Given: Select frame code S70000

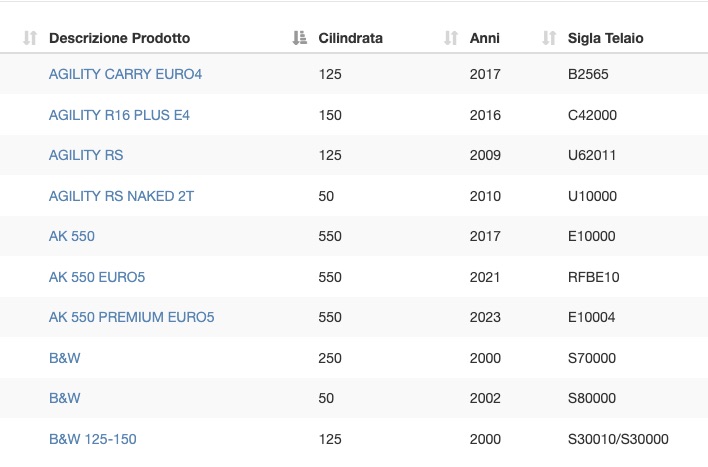Looking at the screenshot, I should point(592,358).
